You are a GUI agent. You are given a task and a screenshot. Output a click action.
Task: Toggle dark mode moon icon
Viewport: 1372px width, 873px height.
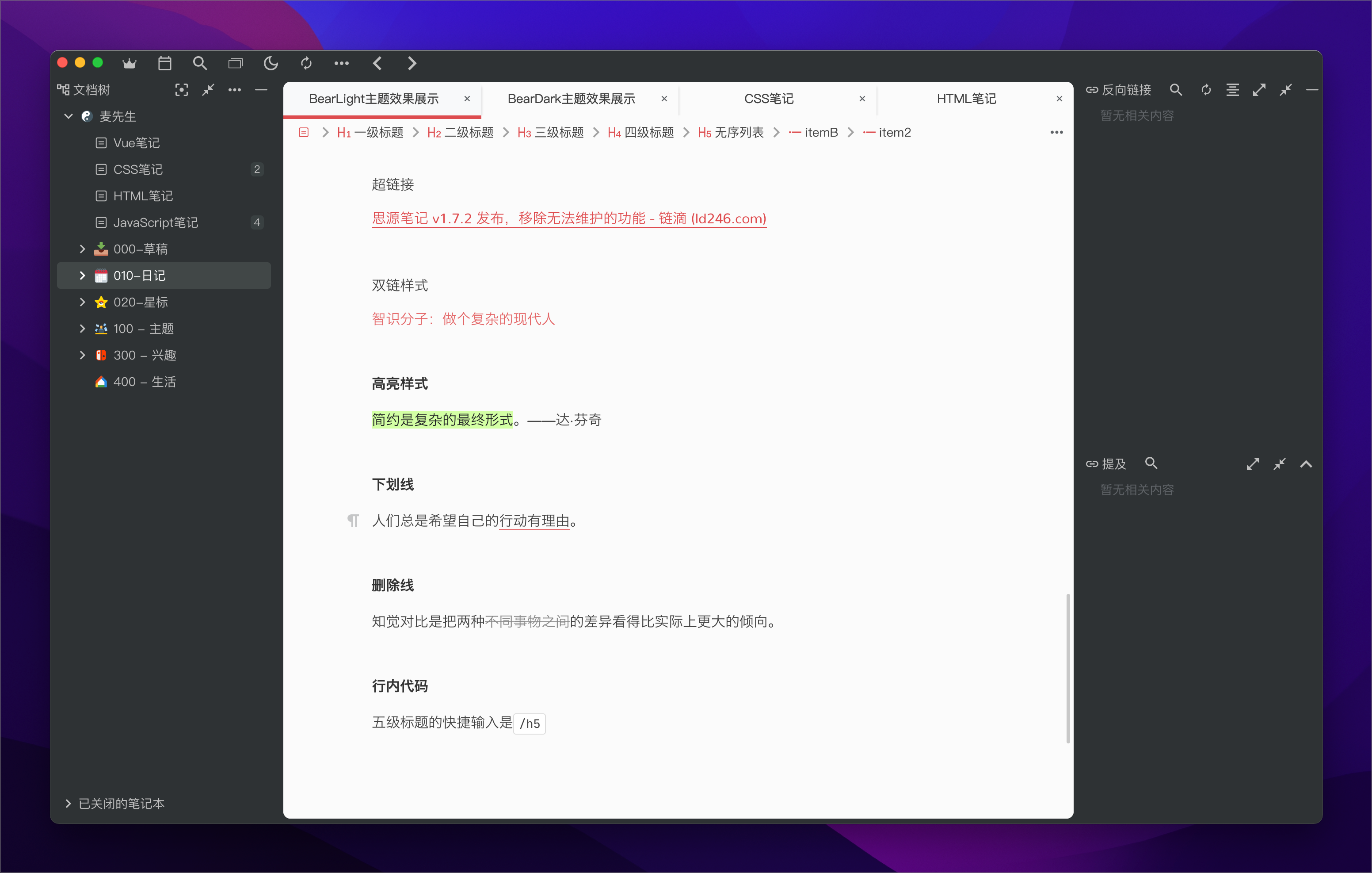[271, 63]
